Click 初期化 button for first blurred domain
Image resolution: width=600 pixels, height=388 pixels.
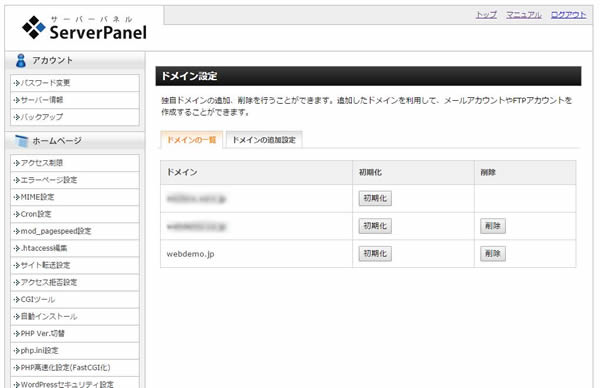coord(375,198)
